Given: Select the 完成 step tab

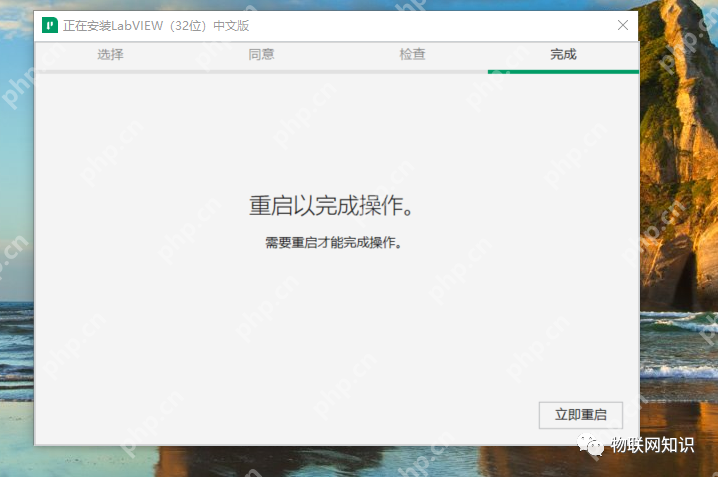Looking at the screenshot, I should 564,54.
